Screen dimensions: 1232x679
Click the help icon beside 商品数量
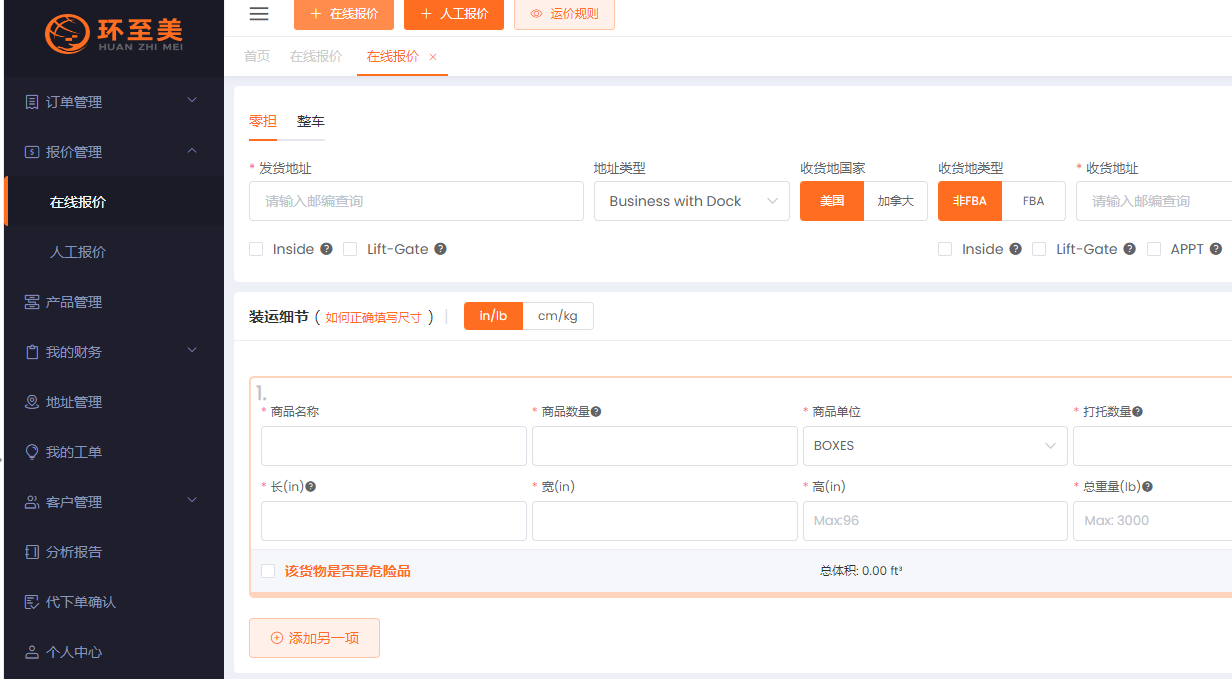point(596,412)
